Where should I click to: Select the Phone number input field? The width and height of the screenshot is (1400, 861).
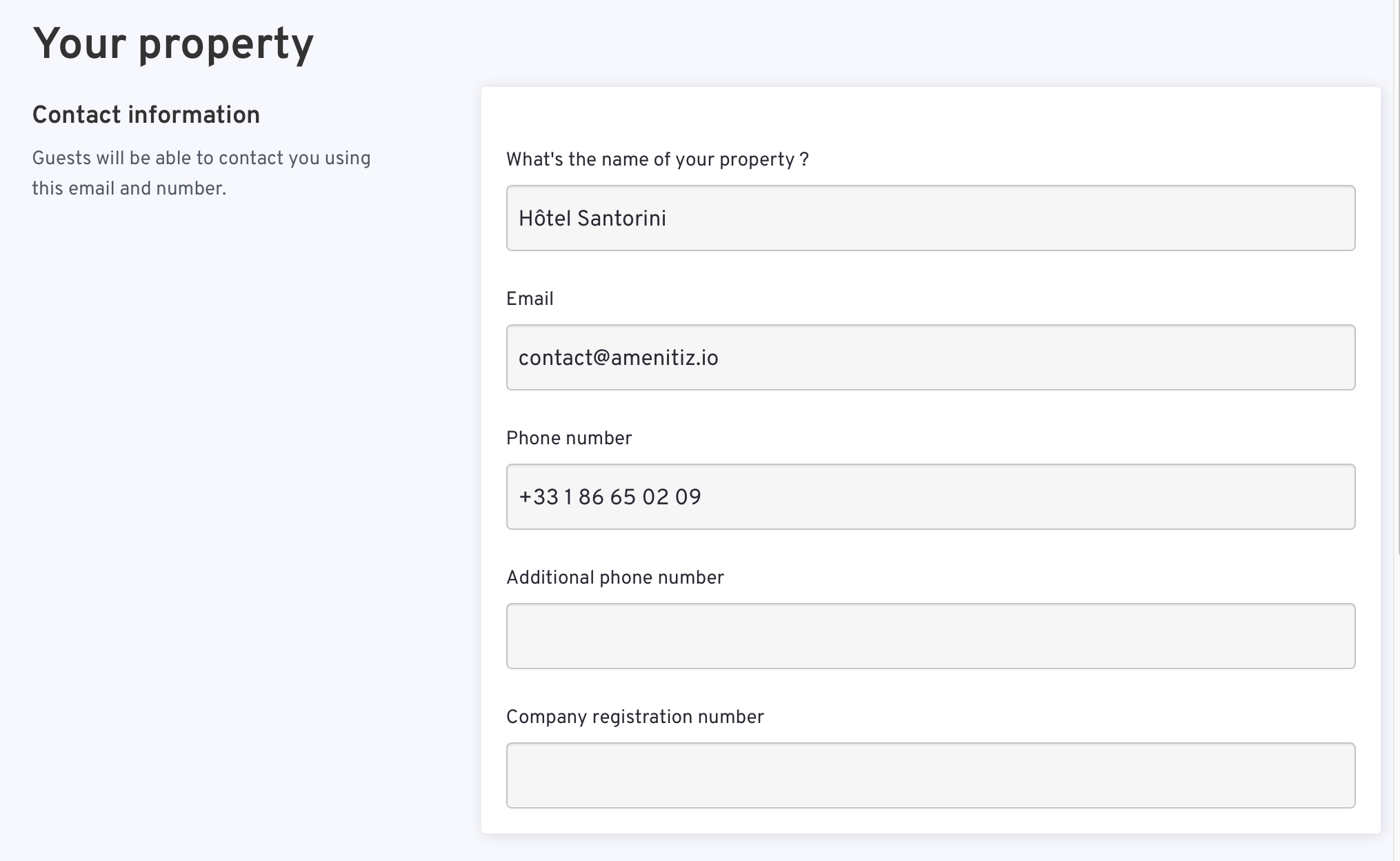[930, 497]
